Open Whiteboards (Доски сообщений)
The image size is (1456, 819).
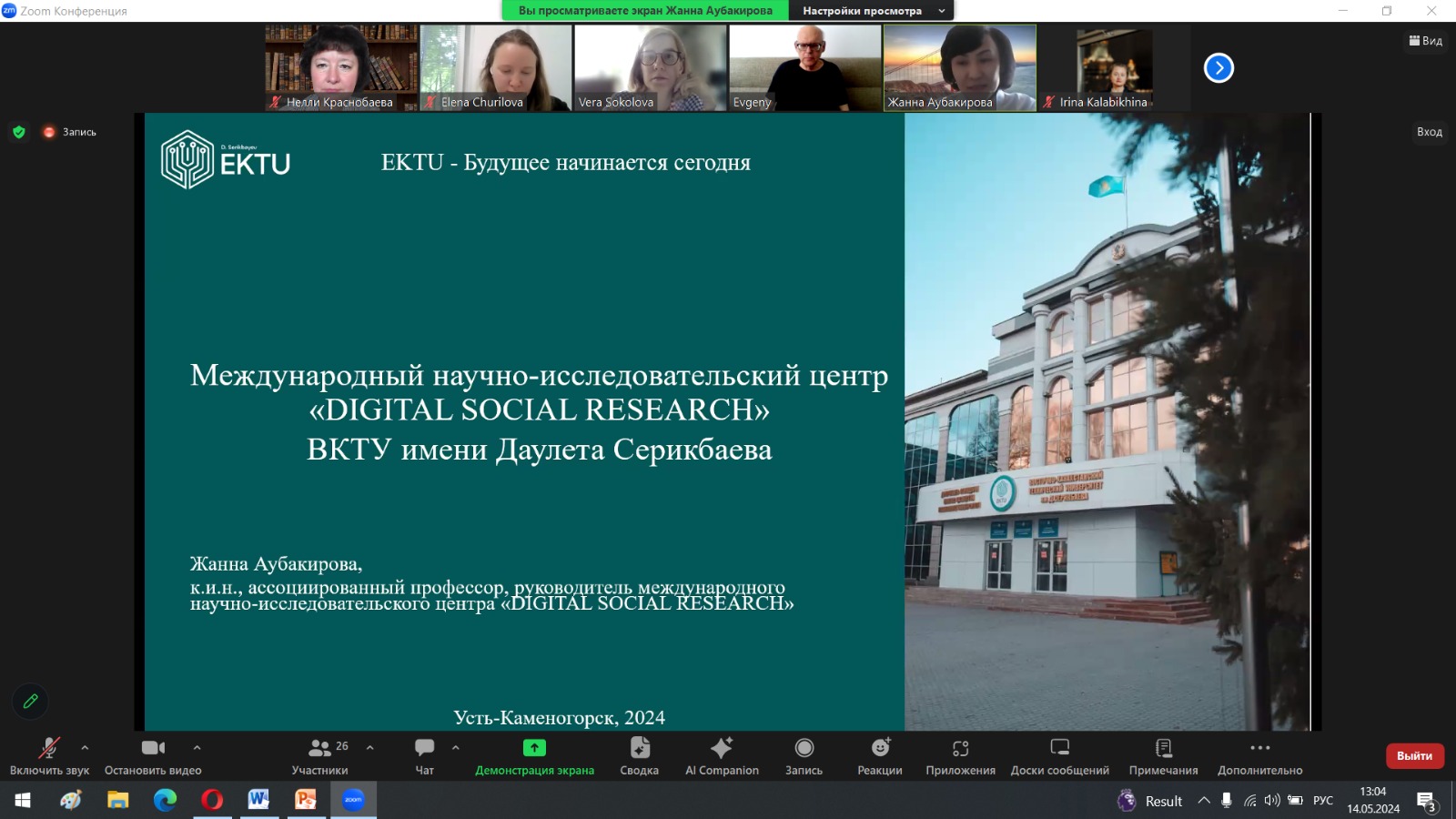1059,755
